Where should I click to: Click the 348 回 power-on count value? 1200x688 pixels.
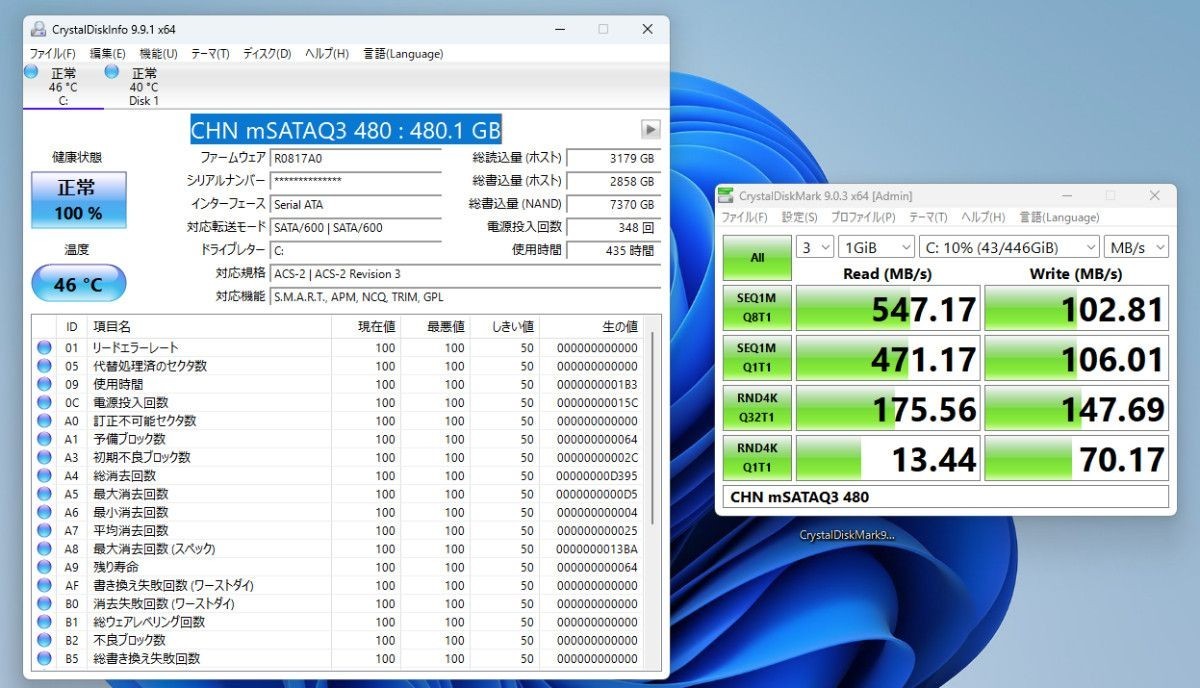pyautogui.click(x=613, y=227)
